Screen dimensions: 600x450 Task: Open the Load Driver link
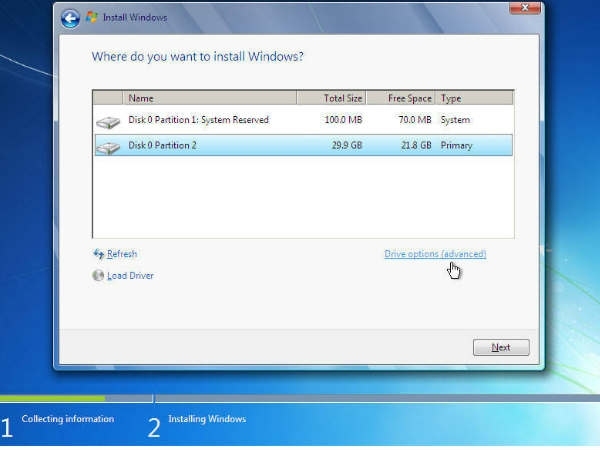tap(130, 276)
